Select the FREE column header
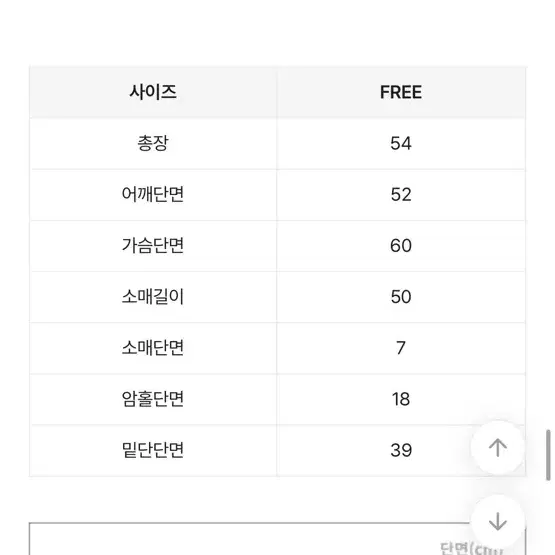This screenshot has height=555, width=555. pos(401,92)
